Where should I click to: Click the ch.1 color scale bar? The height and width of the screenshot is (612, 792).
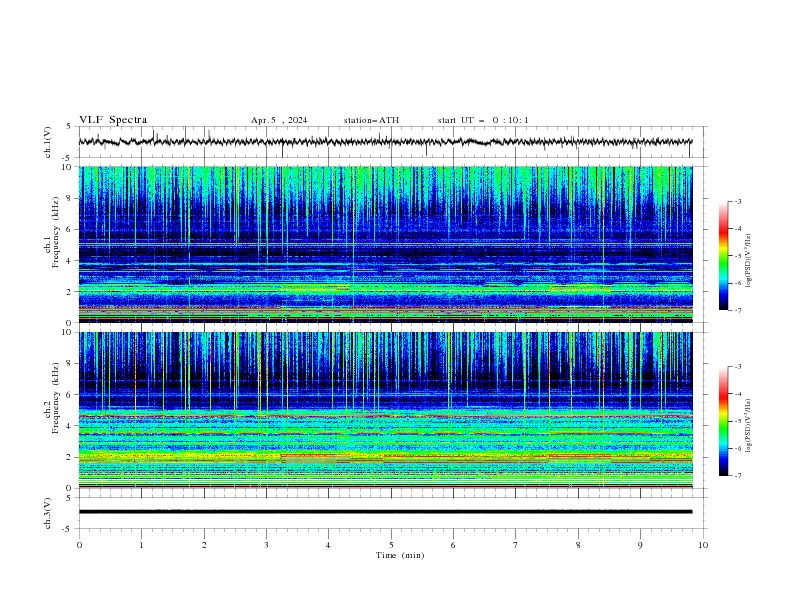pos(723,256)
